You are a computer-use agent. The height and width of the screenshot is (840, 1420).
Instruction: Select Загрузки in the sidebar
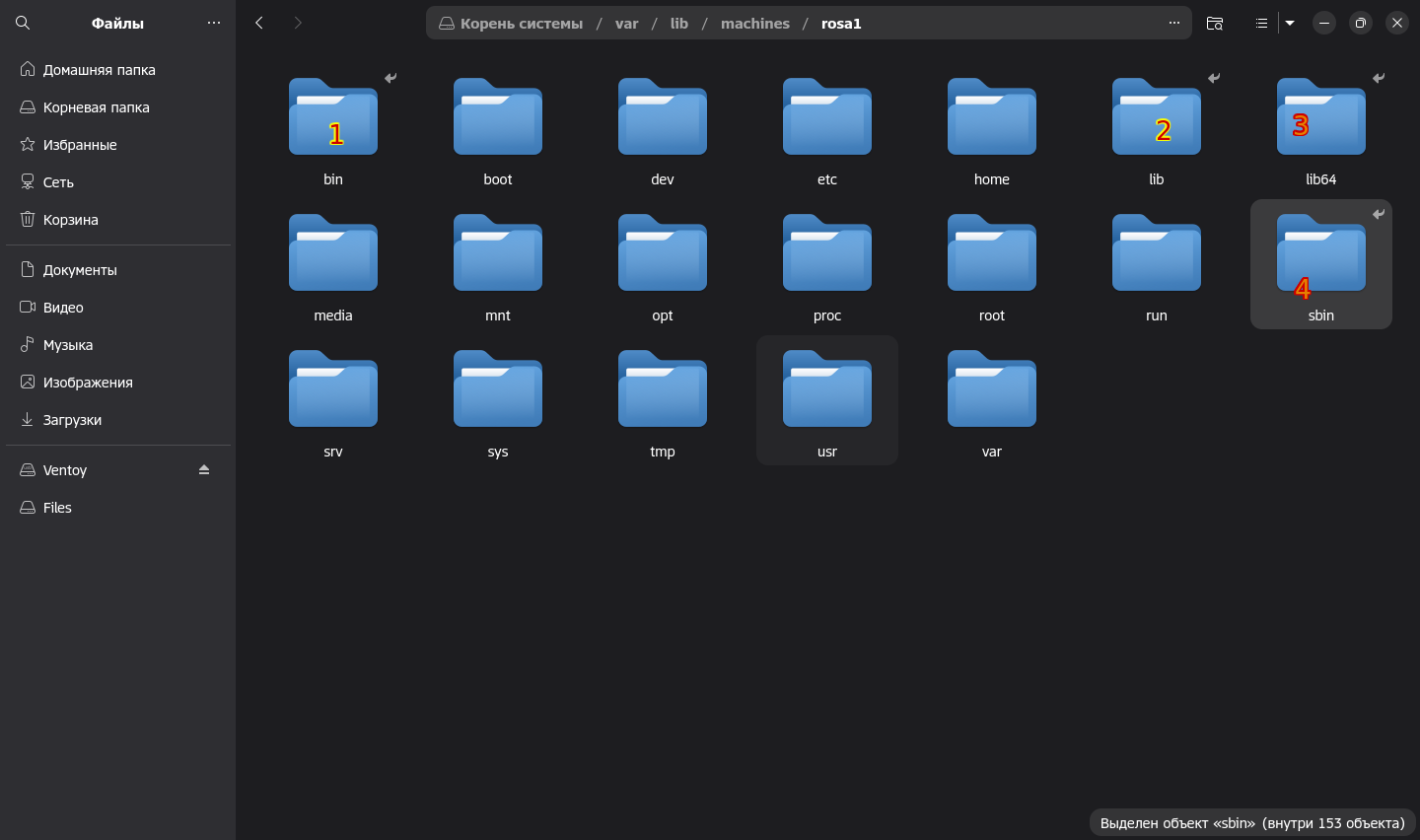click(x=72, y=420)
